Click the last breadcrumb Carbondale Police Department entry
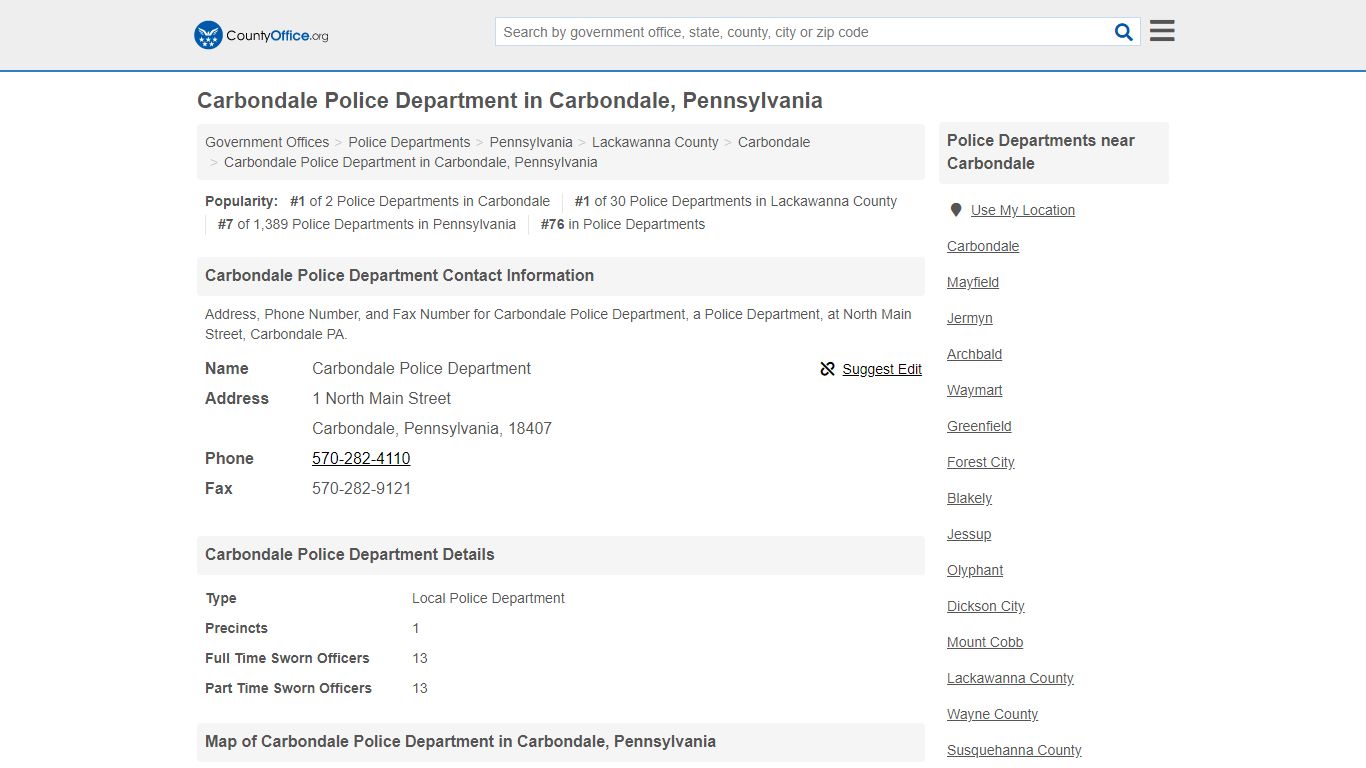 click(411, 162)
